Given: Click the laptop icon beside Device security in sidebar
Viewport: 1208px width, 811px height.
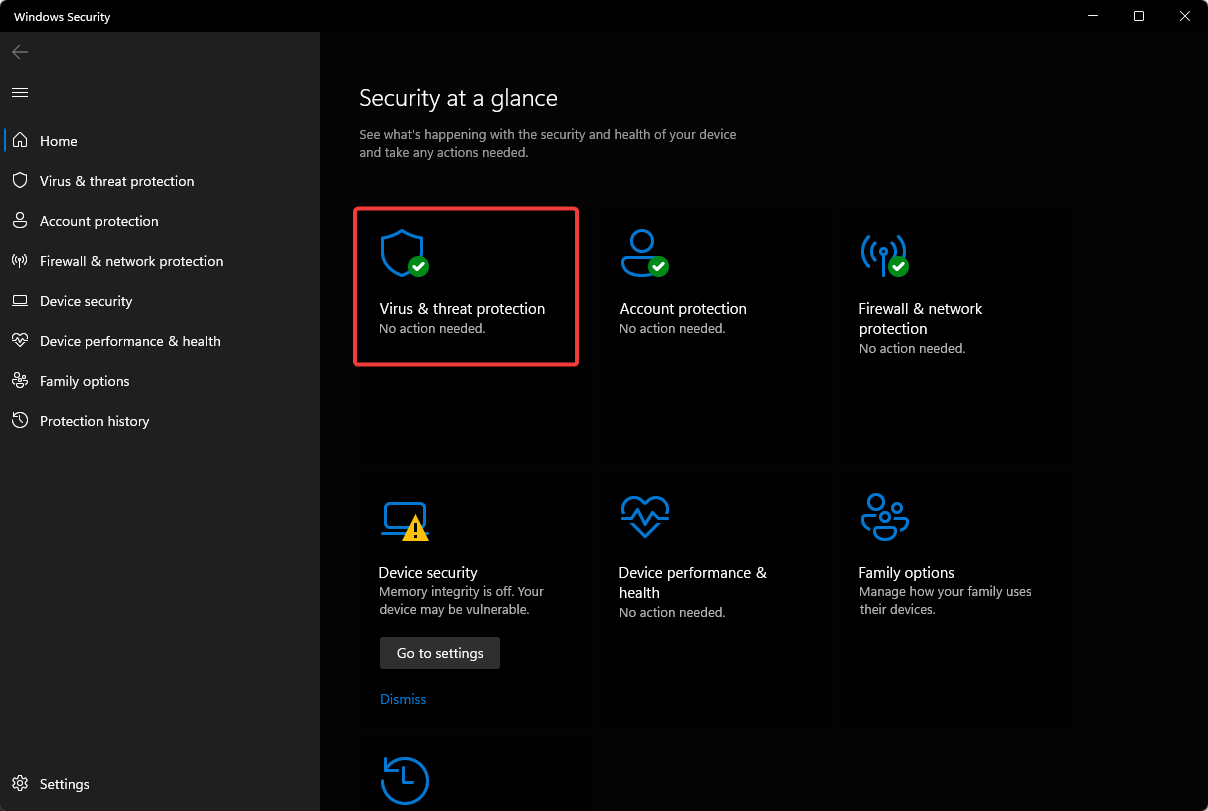Looking at the screenshot, I should (20, 301).
